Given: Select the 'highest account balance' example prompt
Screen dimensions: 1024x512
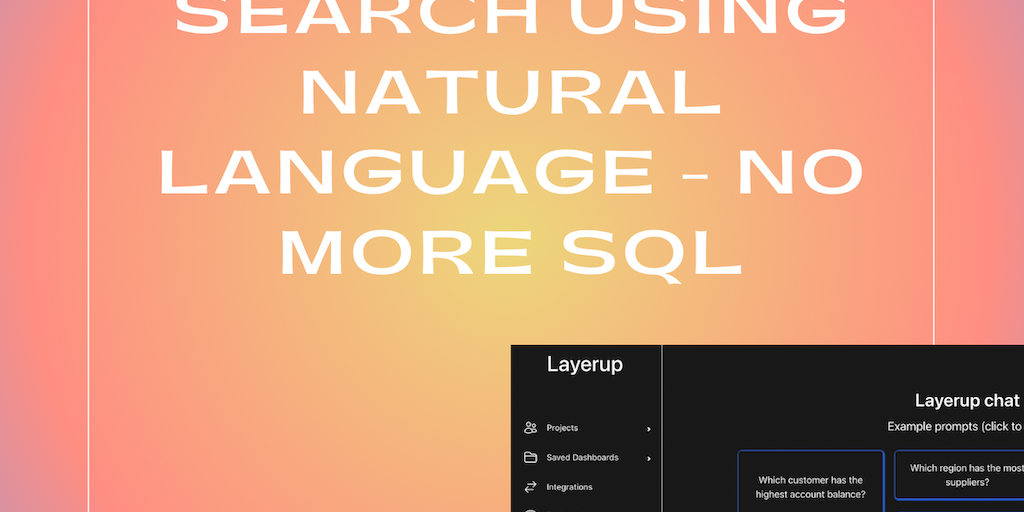Looking at the screenshot, I should tap(810, 486).
